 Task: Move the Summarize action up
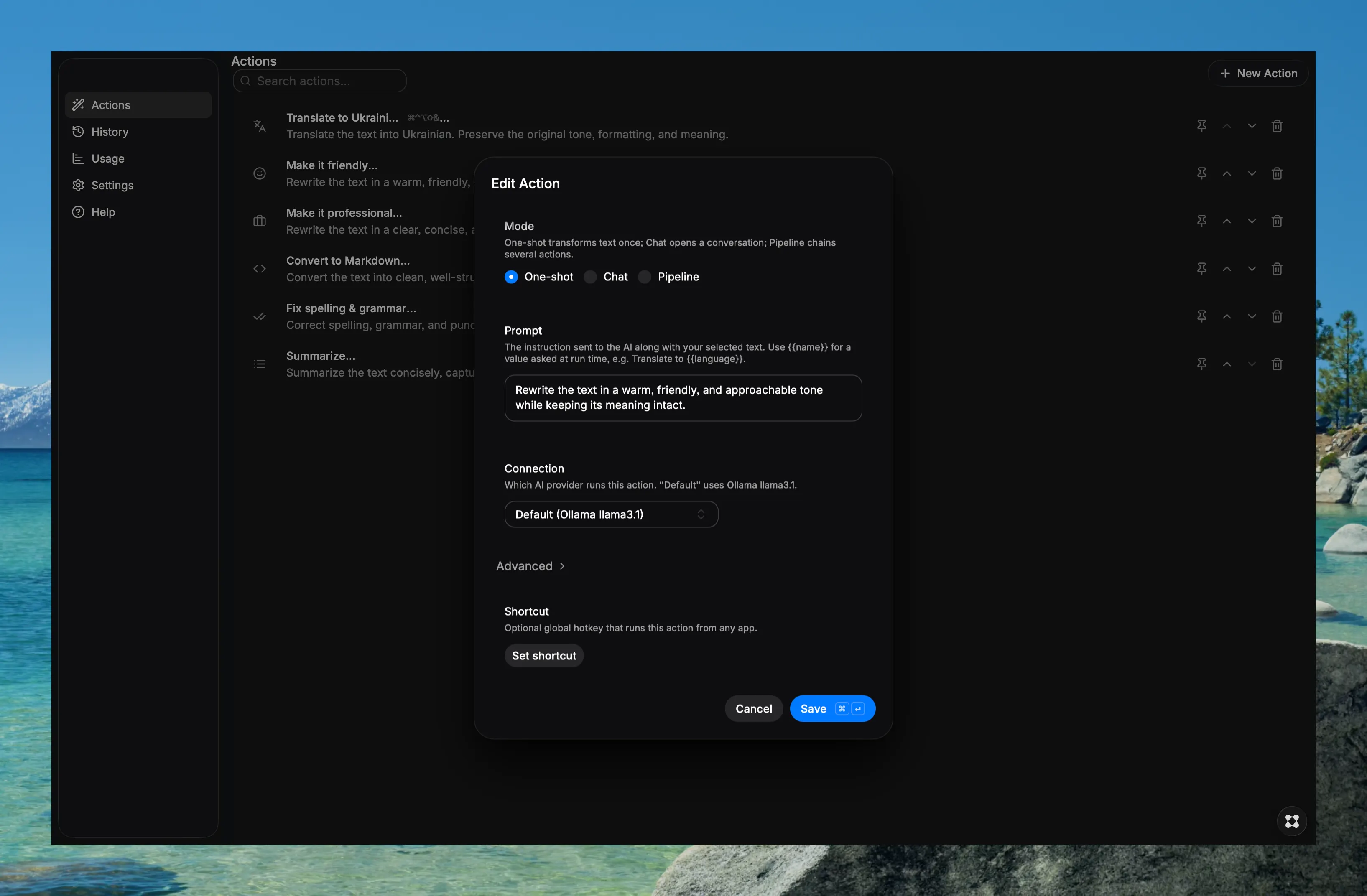point(1227,364)
